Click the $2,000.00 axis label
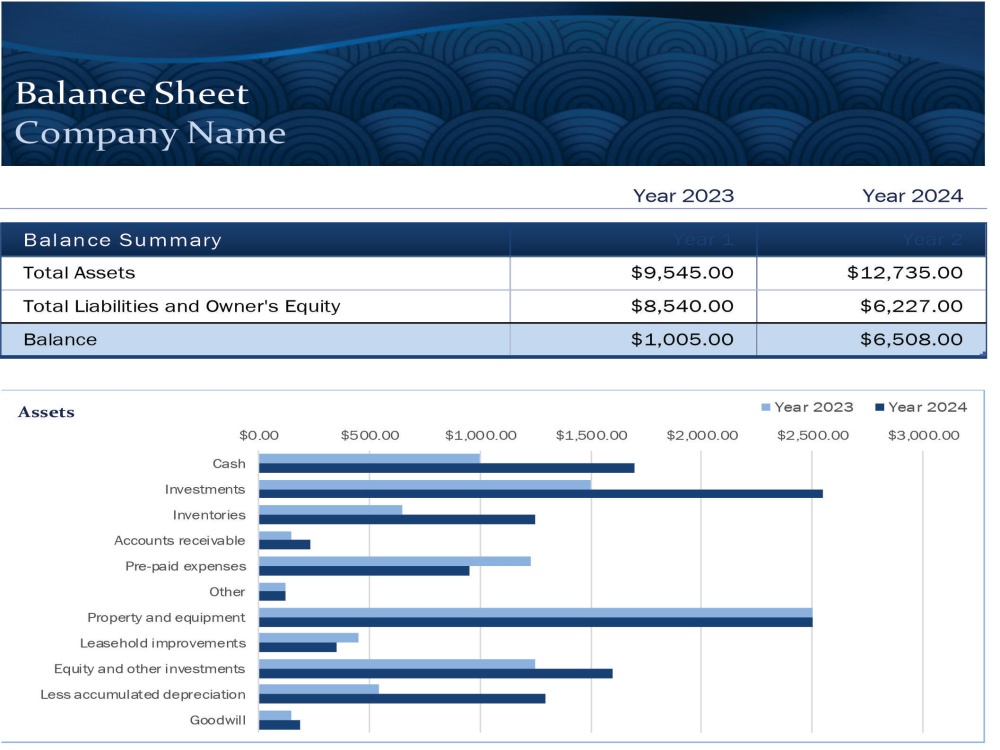Image resolution: width=1000 pixels, height=750 pixels. [702, 436]
